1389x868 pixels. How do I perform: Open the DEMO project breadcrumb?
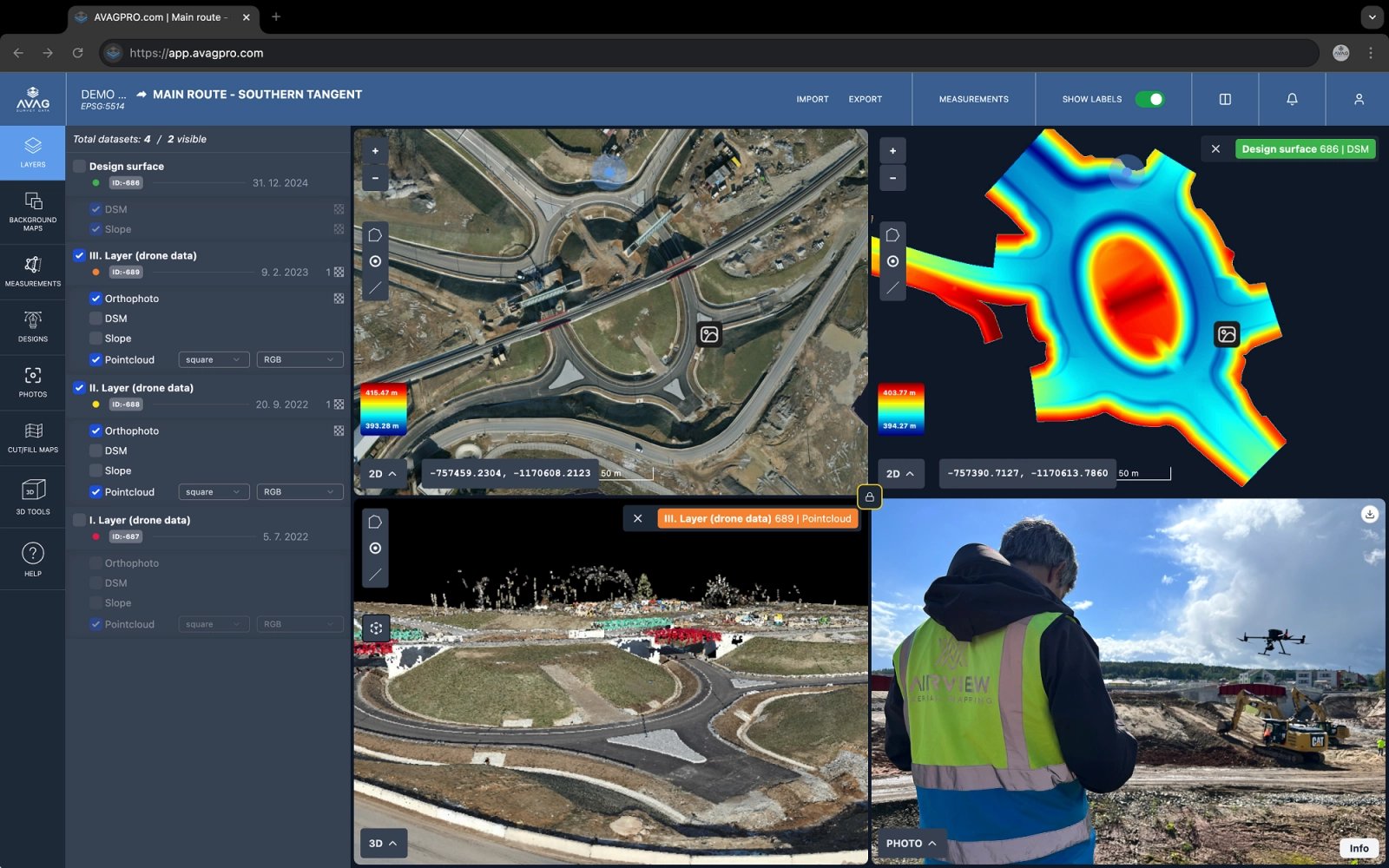point(103,95)
